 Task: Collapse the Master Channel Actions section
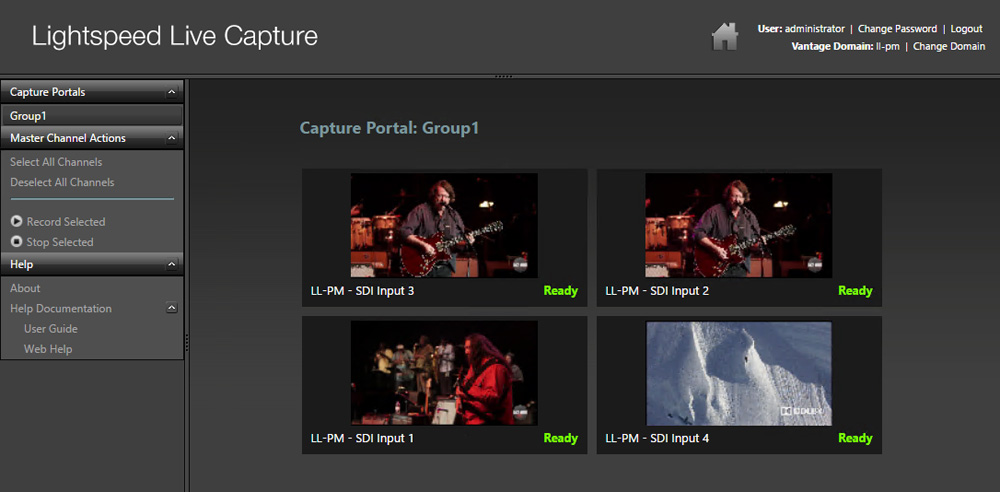tap(171, 138)
